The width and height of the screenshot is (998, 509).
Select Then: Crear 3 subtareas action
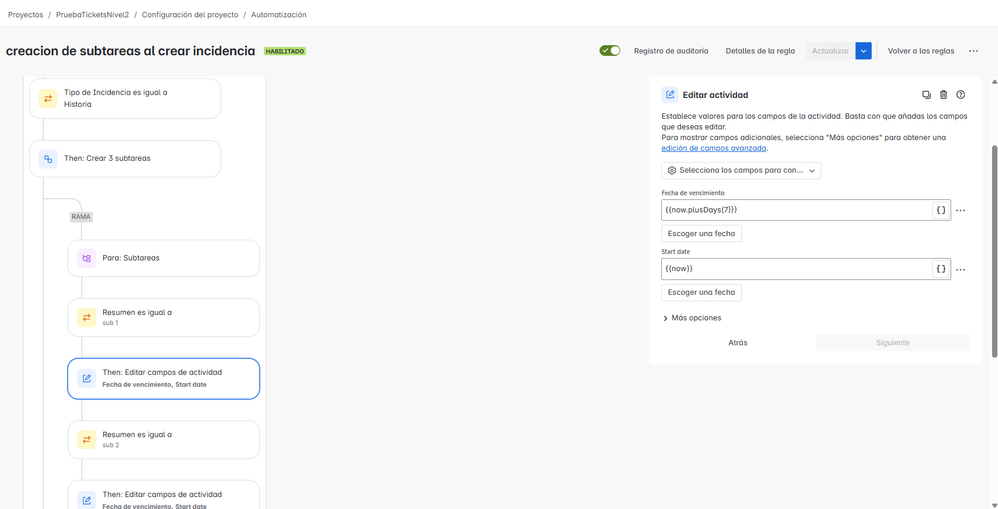click(125, 158)
